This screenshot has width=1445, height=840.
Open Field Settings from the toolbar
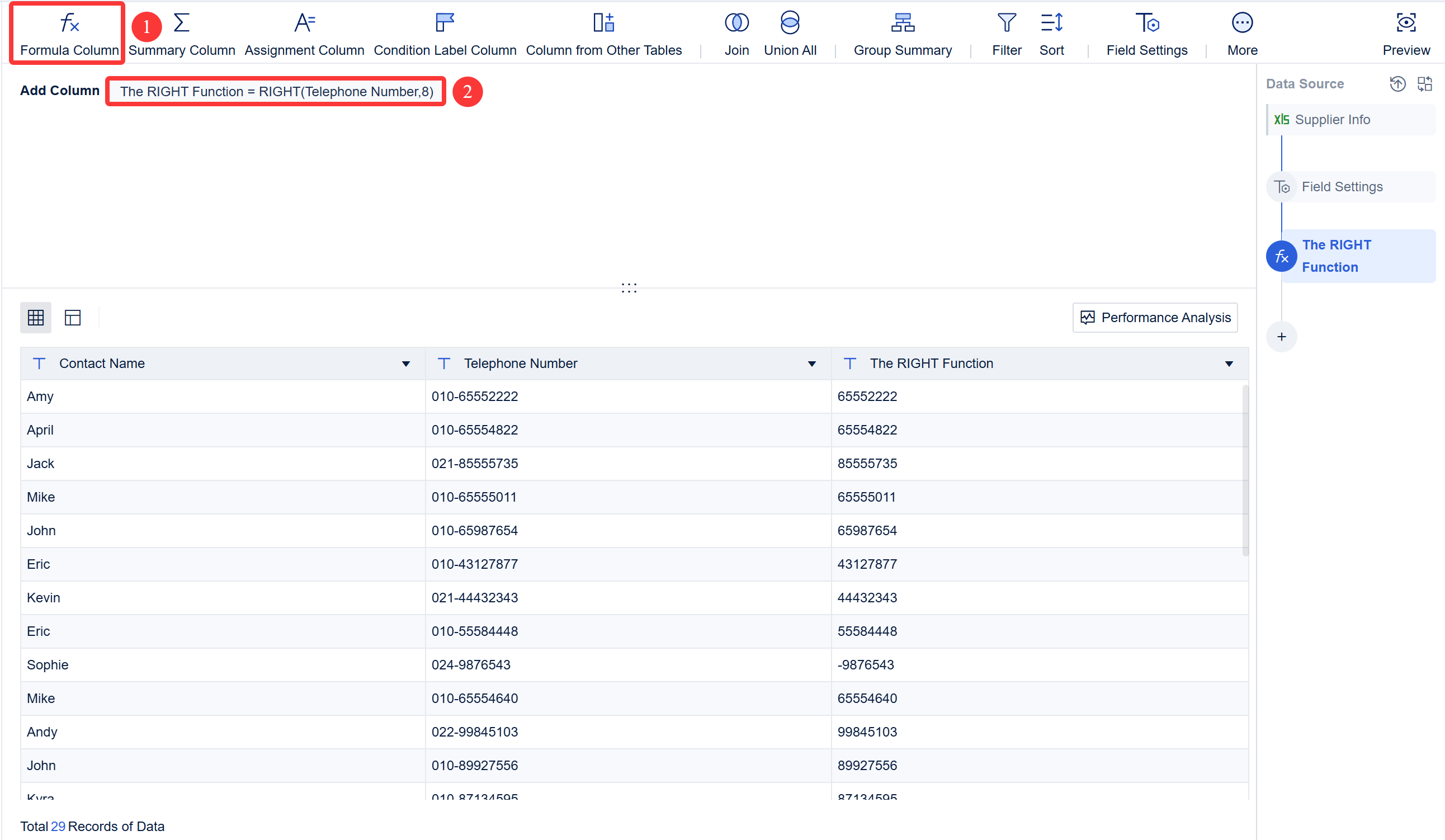click(1147, 32)
